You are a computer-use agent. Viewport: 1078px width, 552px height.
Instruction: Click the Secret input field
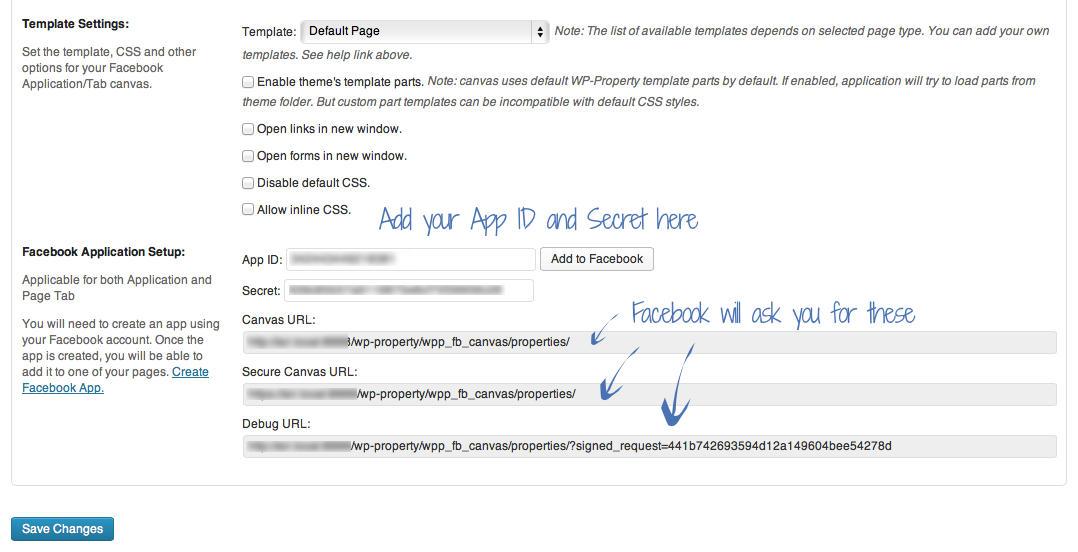pos(408,291)
